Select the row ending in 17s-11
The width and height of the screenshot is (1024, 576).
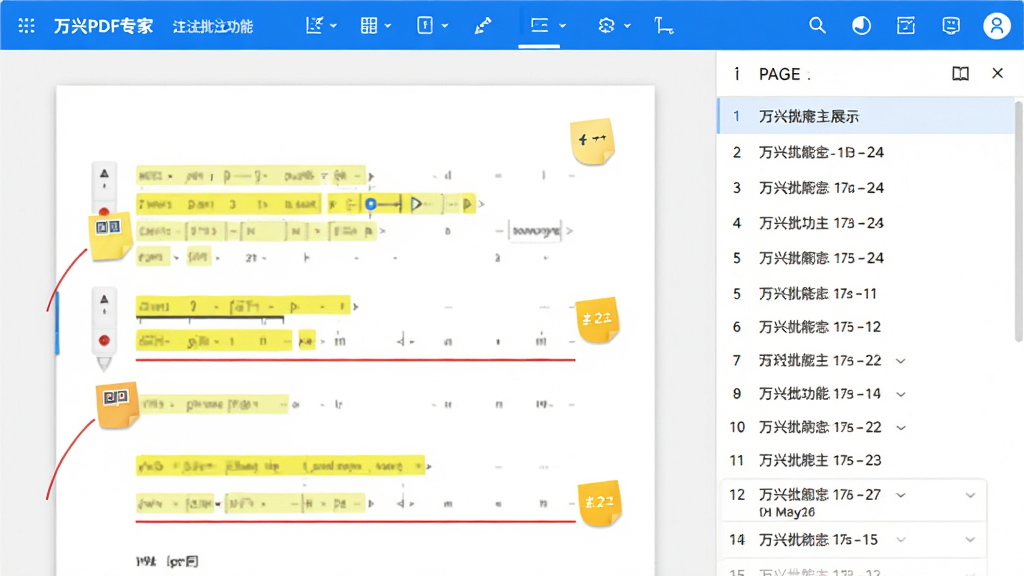pos(866,294)
